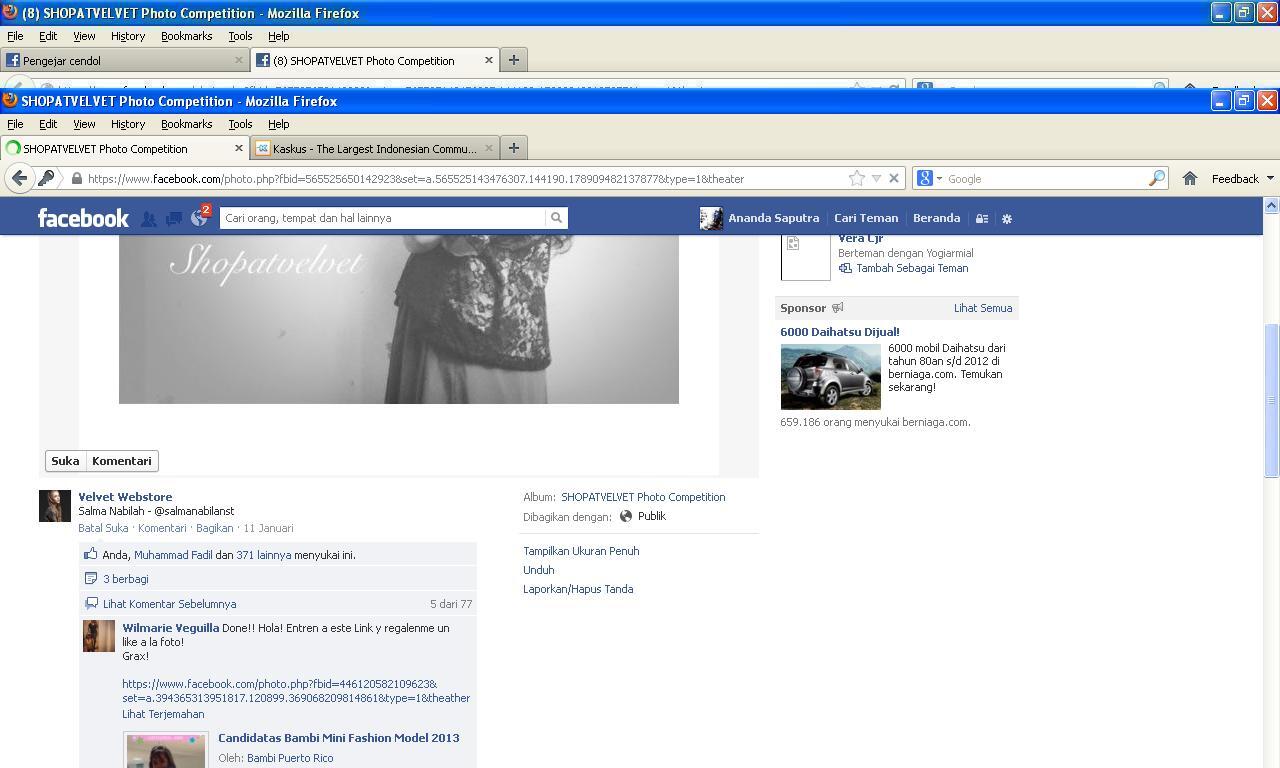Image resolution: width=1280 pixels, height=768 pixels.
Task: Open Velvet Webstore profile picture
Action: click(x=55, y=506)
